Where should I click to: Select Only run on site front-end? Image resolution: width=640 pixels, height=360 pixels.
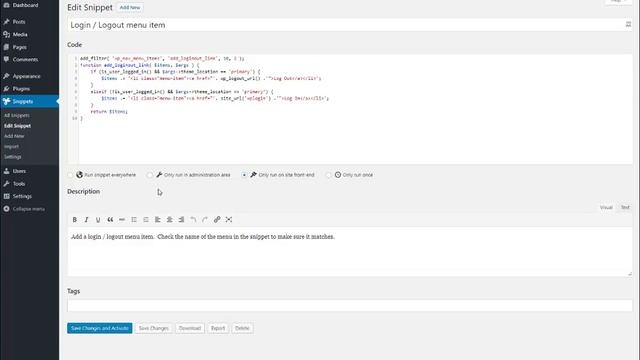click(244, 175)
